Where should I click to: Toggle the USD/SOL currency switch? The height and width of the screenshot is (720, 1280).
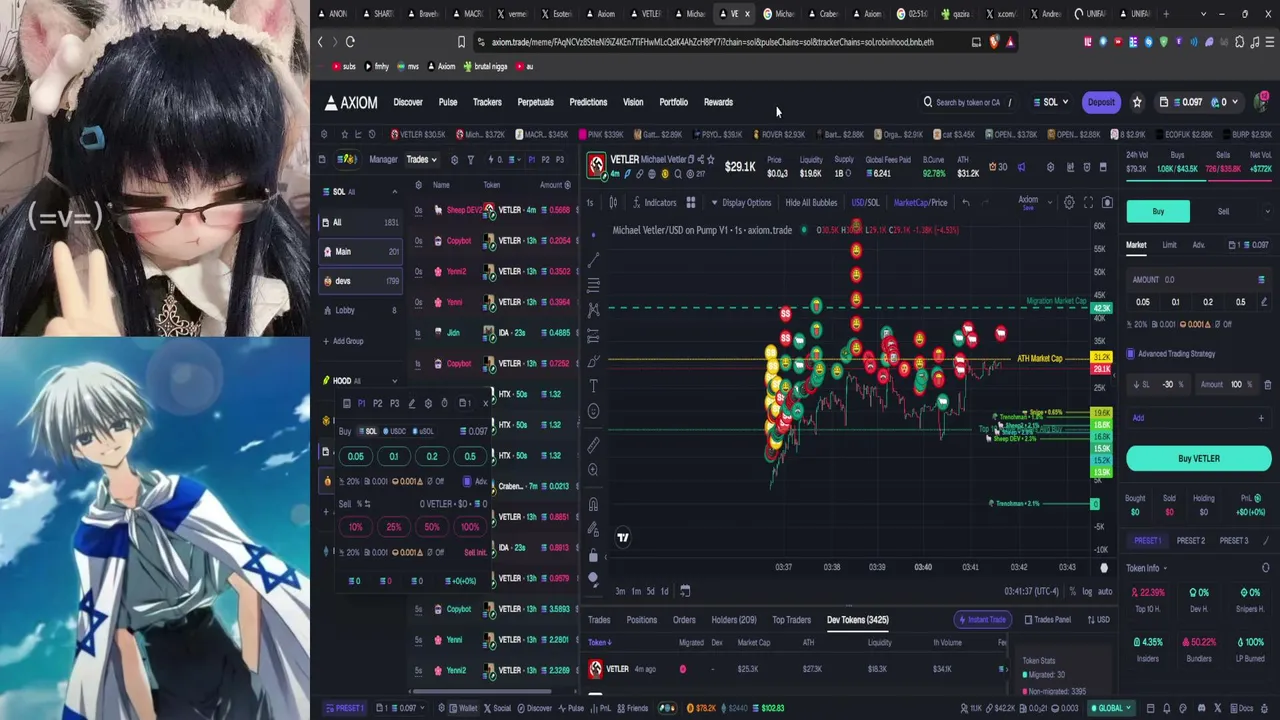(865, 203)
